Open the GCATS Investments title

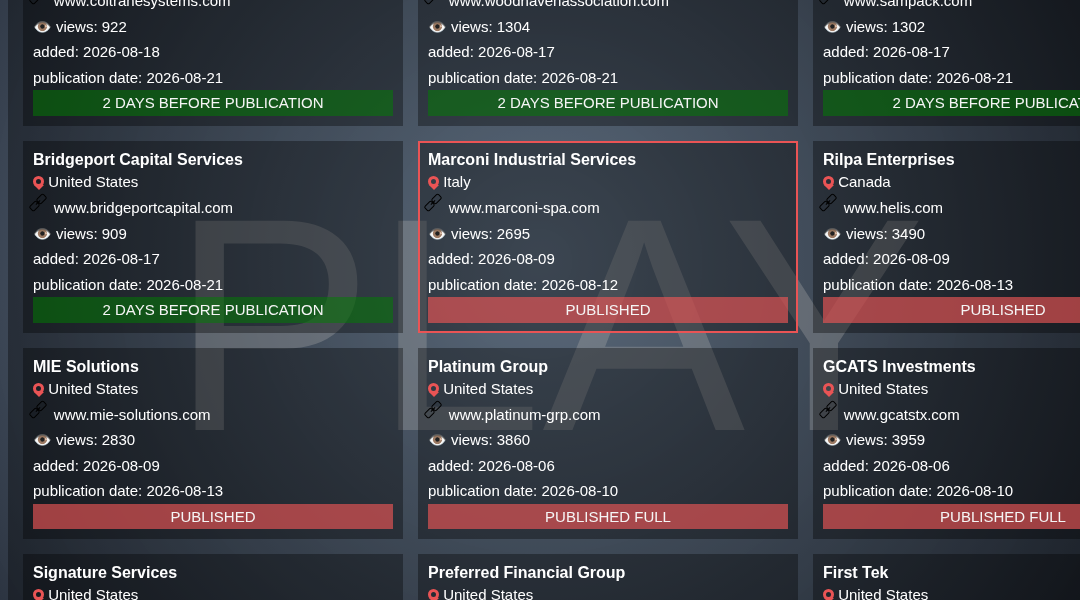(899, 366)
